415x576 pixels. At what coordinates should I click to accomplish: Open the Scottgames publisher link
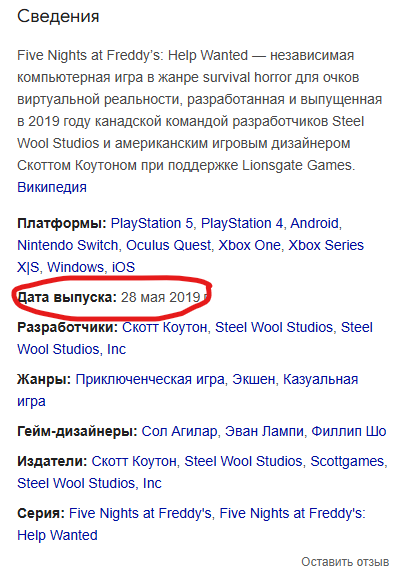[x=347, y=461]
